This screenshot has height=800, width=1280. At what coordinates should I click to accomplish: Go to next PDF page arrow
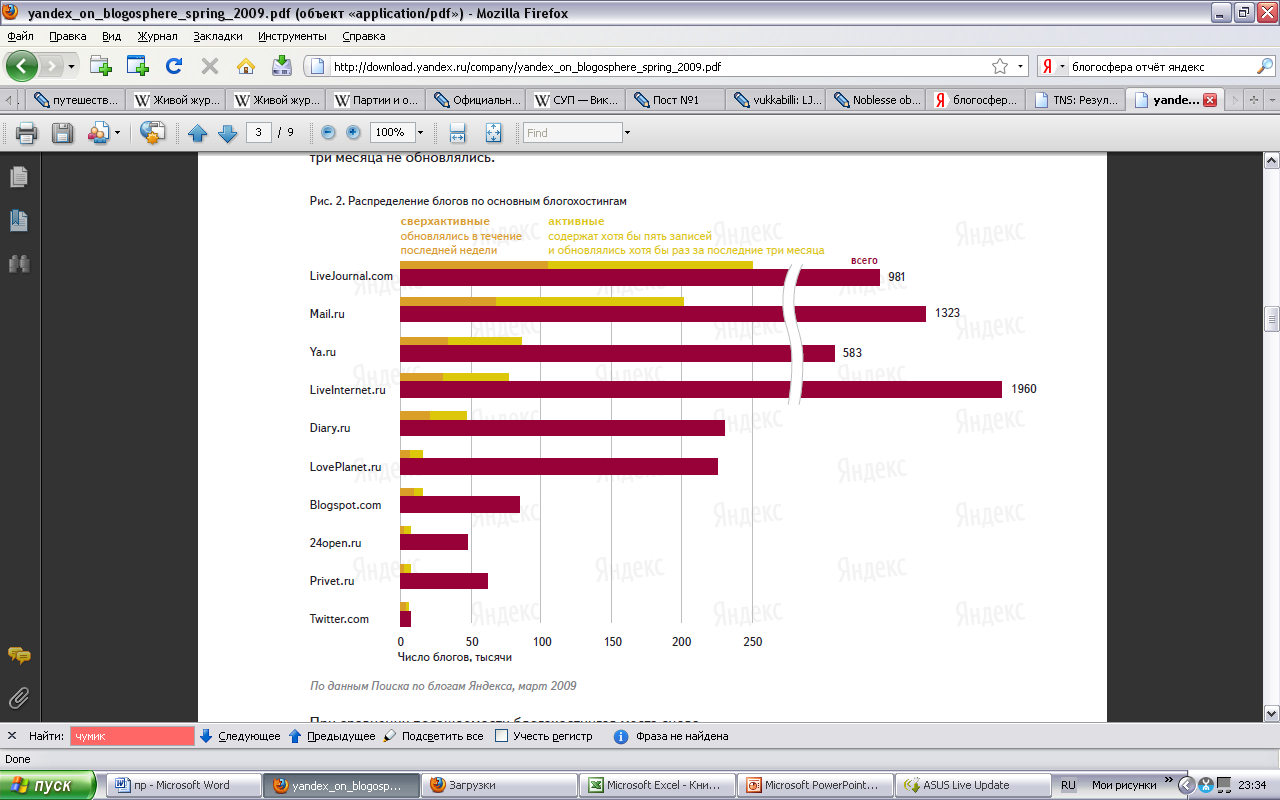click(x=227, y=133)
